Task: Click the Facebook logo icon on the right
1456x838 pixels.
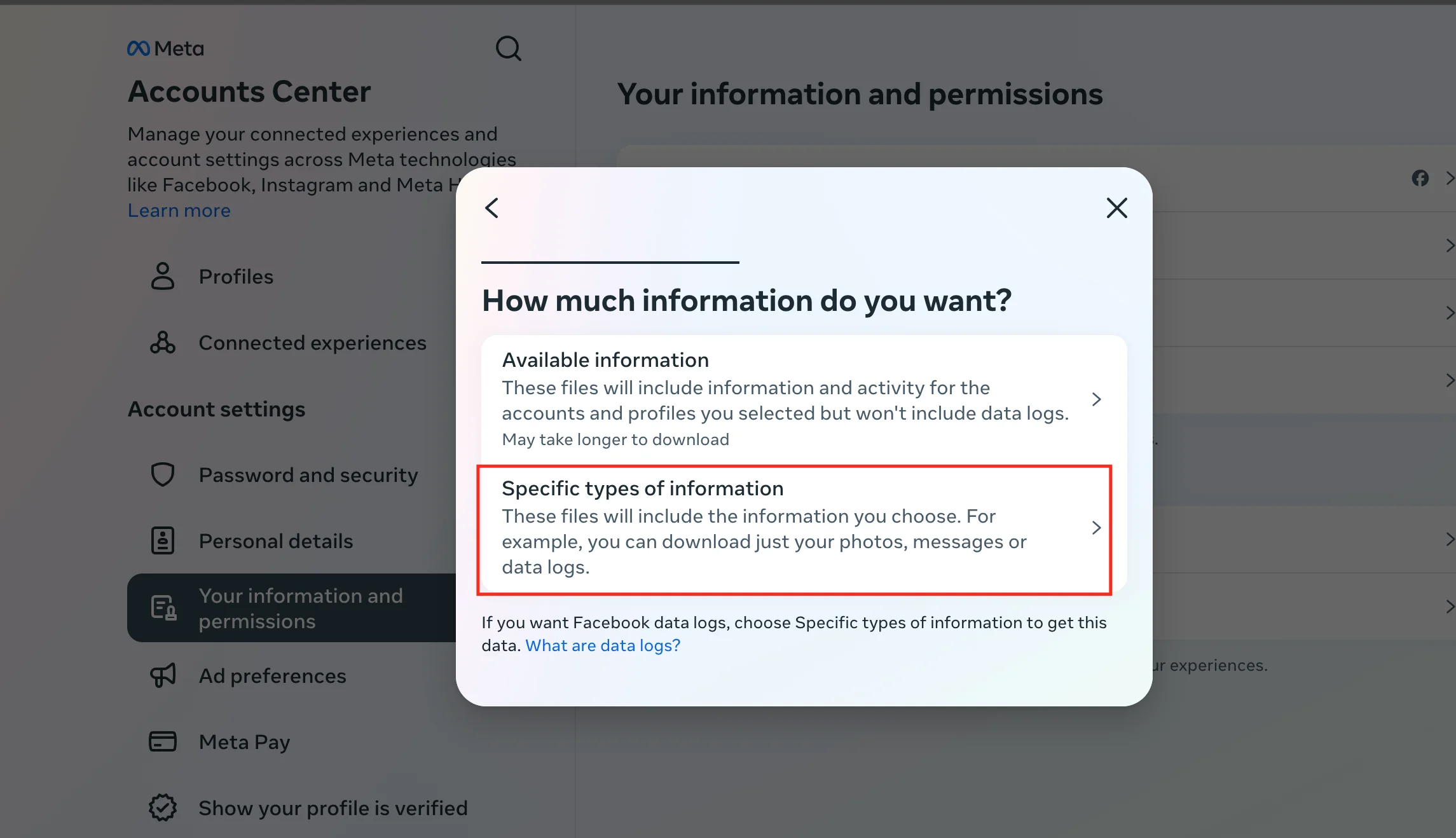Action: (x=1420, y=178)
